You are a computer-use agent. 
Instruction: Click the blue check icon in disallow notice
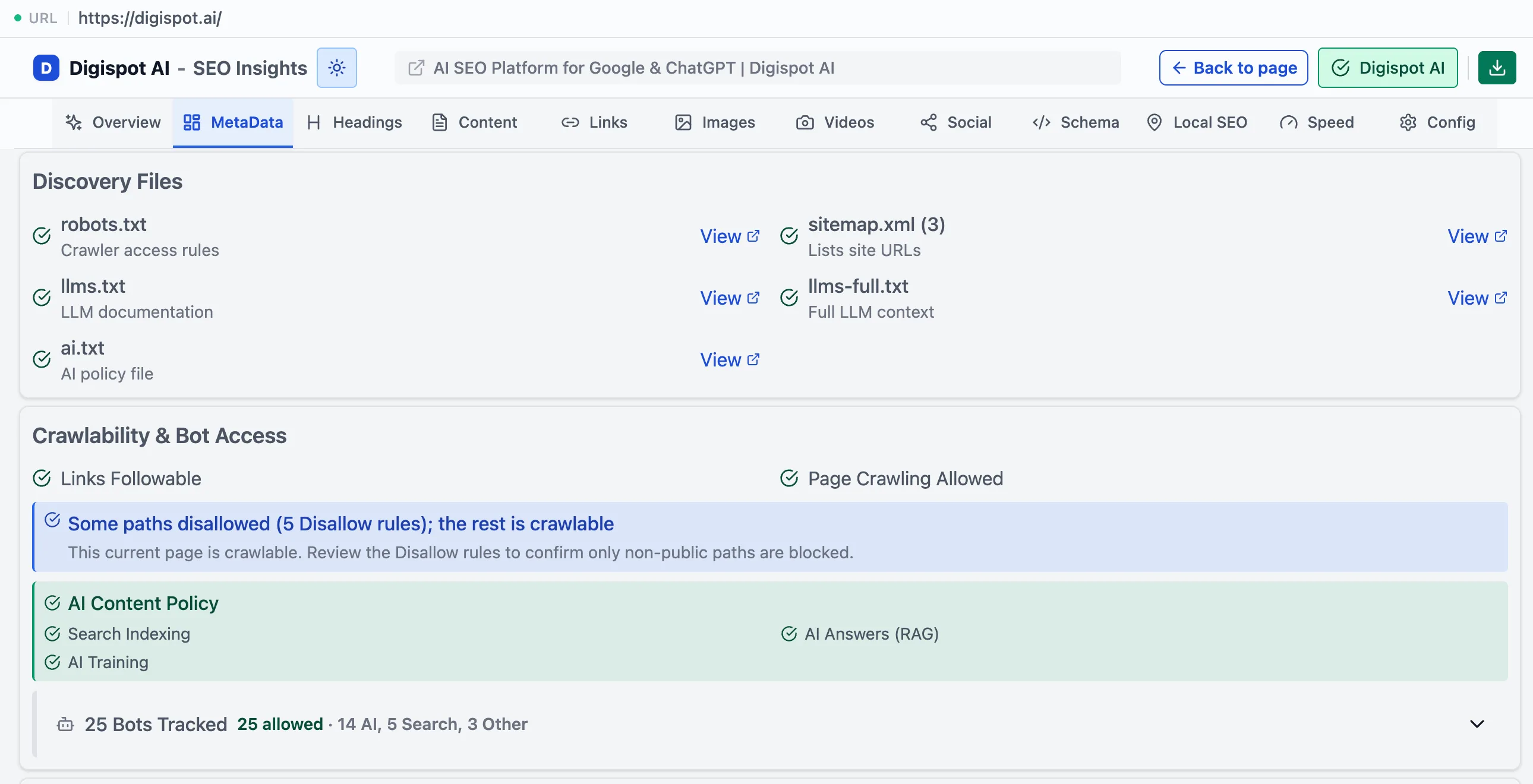click(x=52, y=520)
